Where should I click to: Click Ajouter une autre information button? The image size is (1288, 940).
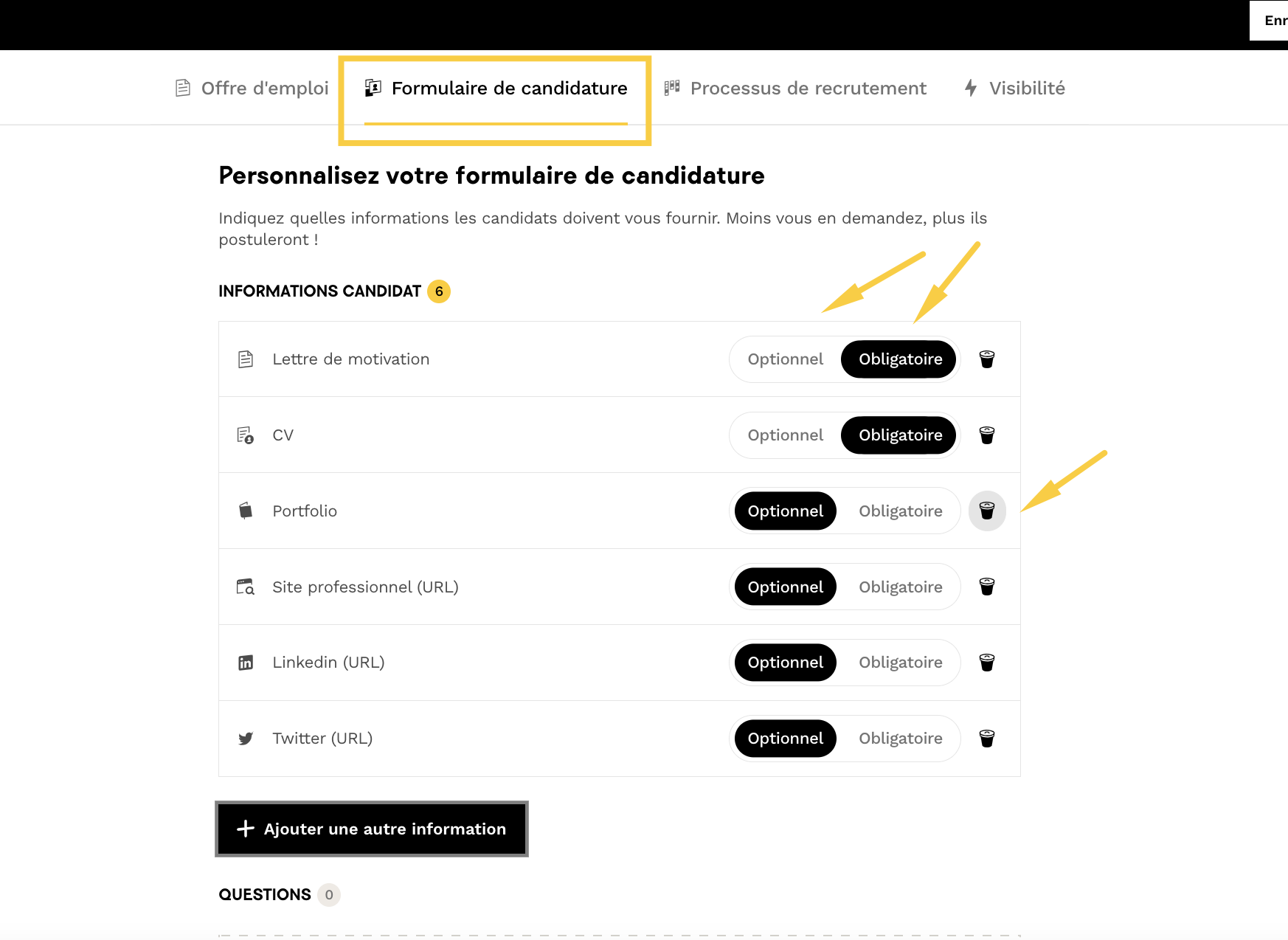click(x=371, y=829)
